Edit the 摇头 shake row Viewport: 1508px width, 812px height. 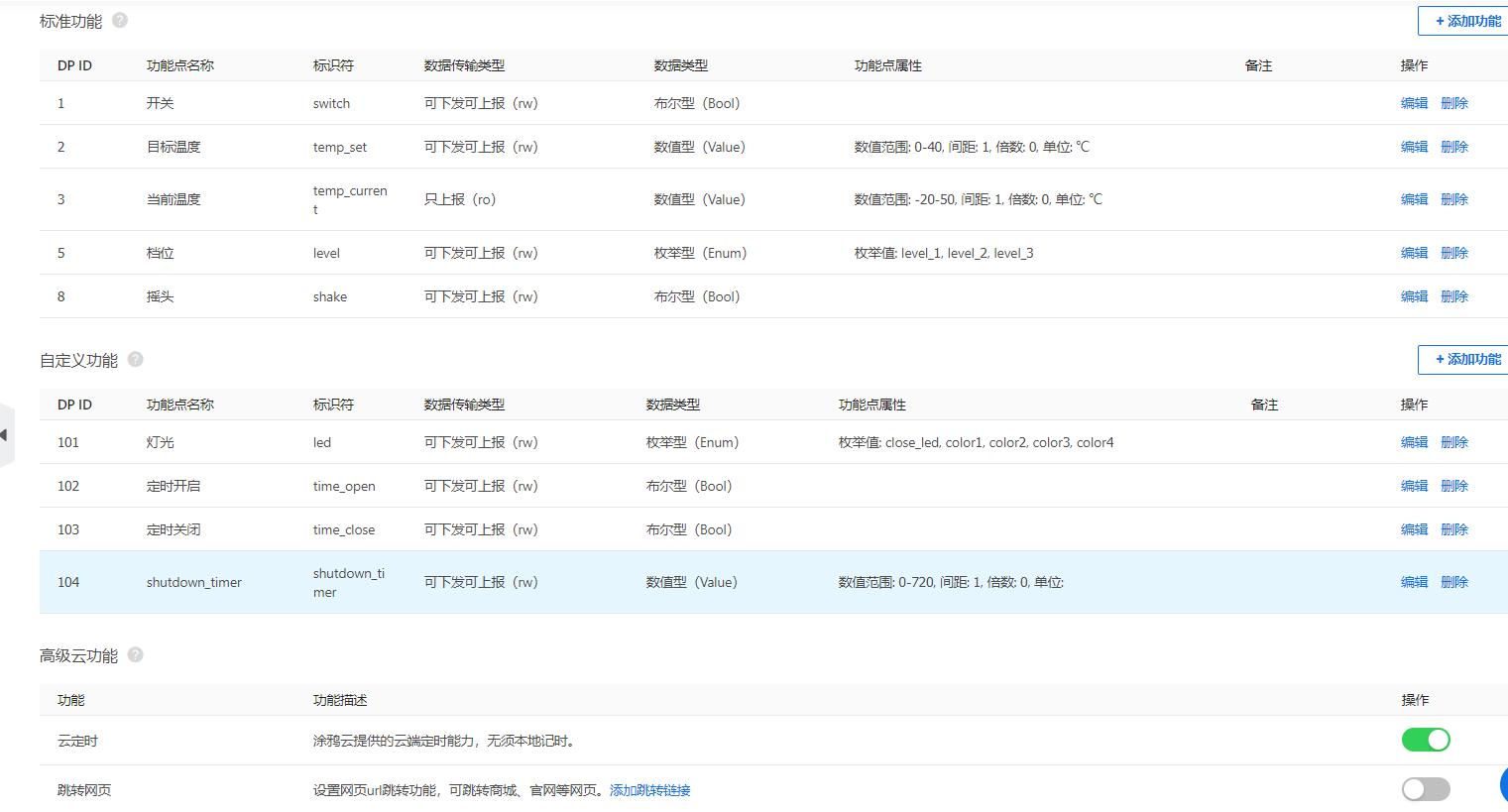1414,296
